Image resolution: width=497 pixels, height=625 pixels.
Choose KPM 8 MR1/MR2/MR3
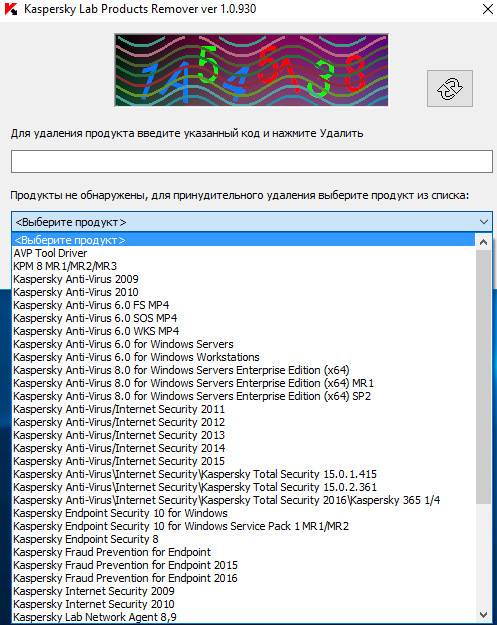tap(244, 266)
